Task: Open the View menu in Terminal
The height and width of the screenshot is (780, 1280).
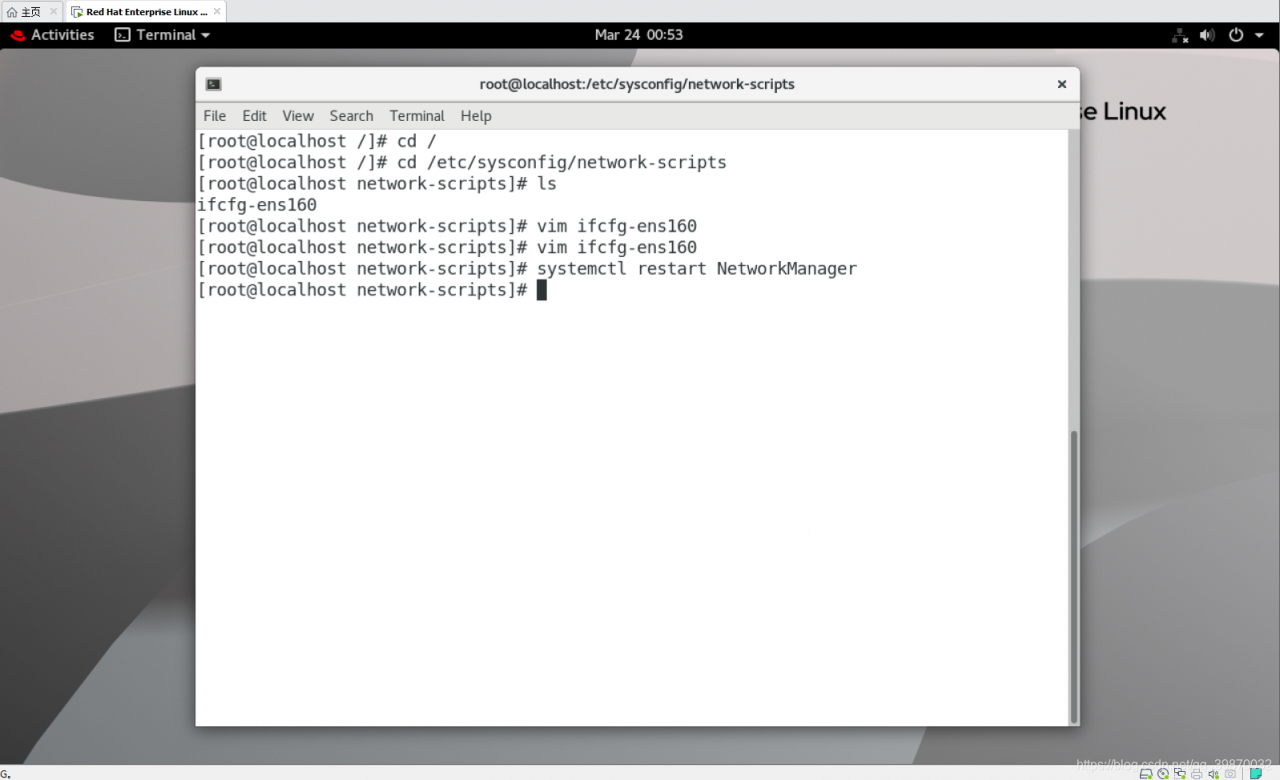Action: [298, 116]
